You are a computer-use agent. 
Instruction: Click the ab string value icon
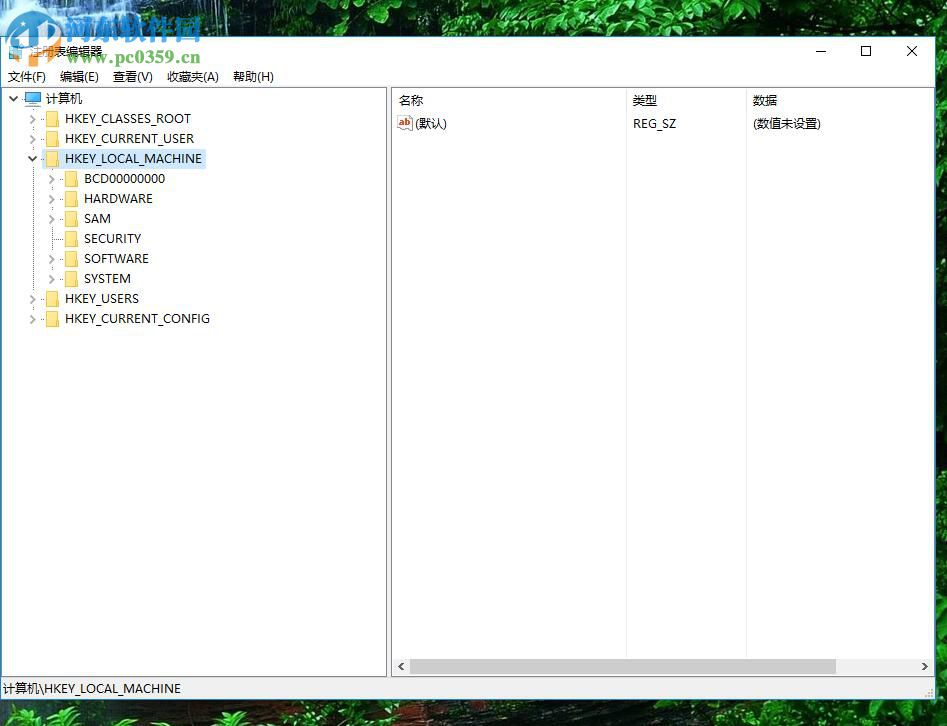coord(405,123)
